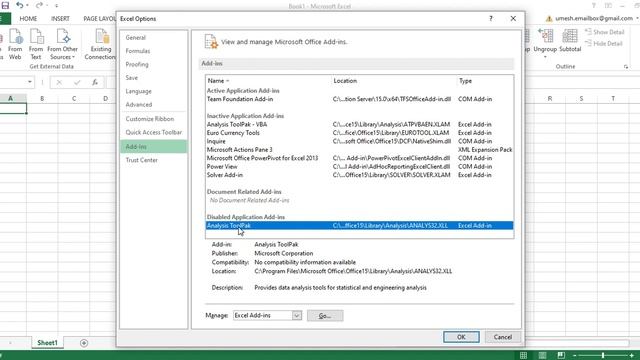
Task: Click the insert function fx icon
Action: (95, 82)
